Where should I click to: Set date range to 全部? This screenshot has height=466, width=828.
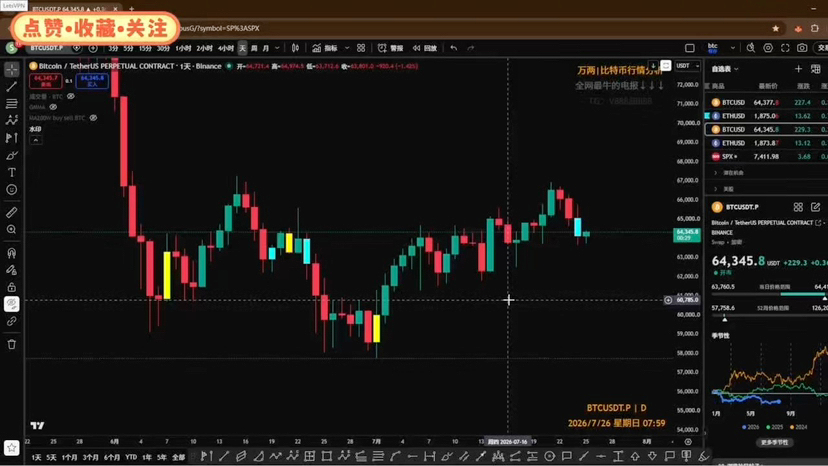178,458
